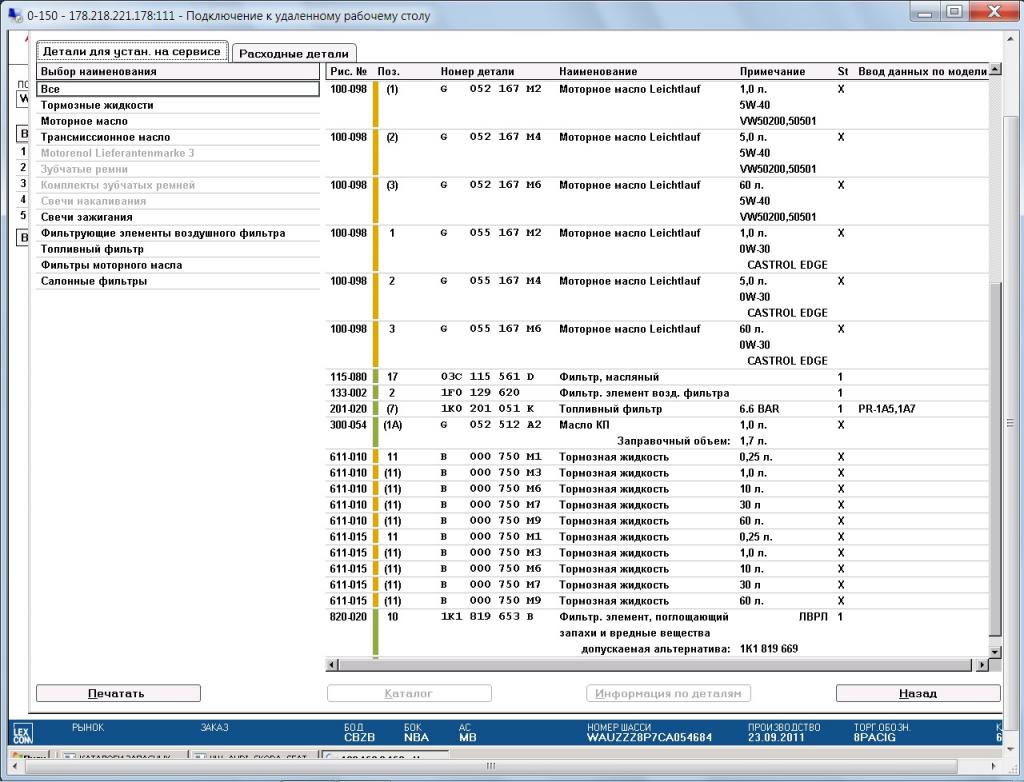Viewport: 1024px width, 782px height.
Task: Click 'B 000 750 M1' in row 611-010
Action: tap(491, 457)
